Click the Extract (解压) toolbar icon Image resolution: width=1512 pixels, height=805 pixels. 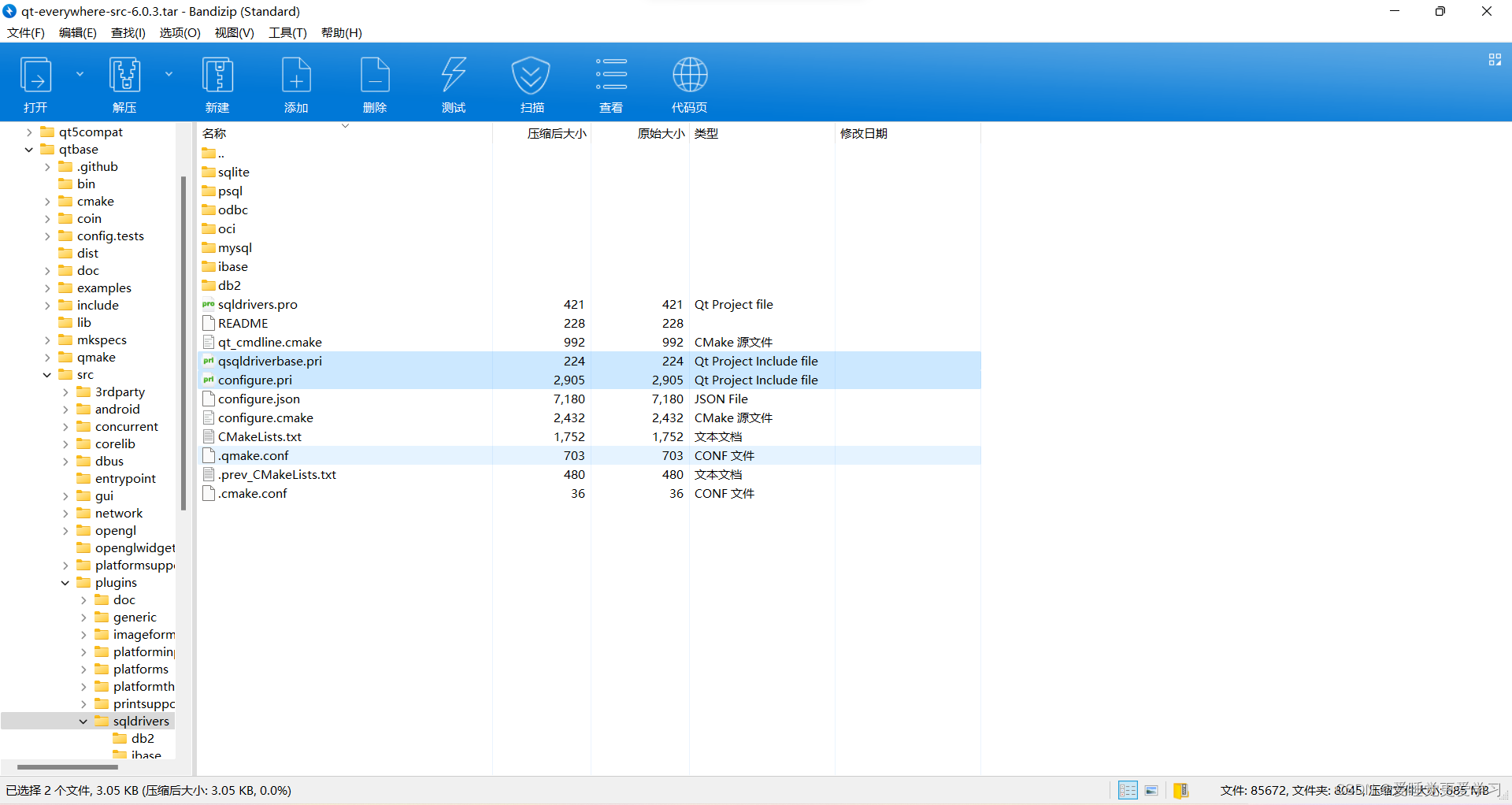point(124,76)
